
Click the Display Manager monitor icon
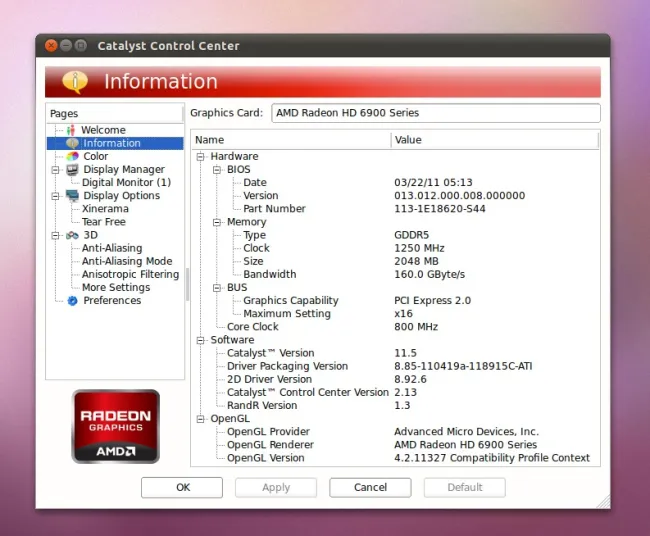(72, 170)
